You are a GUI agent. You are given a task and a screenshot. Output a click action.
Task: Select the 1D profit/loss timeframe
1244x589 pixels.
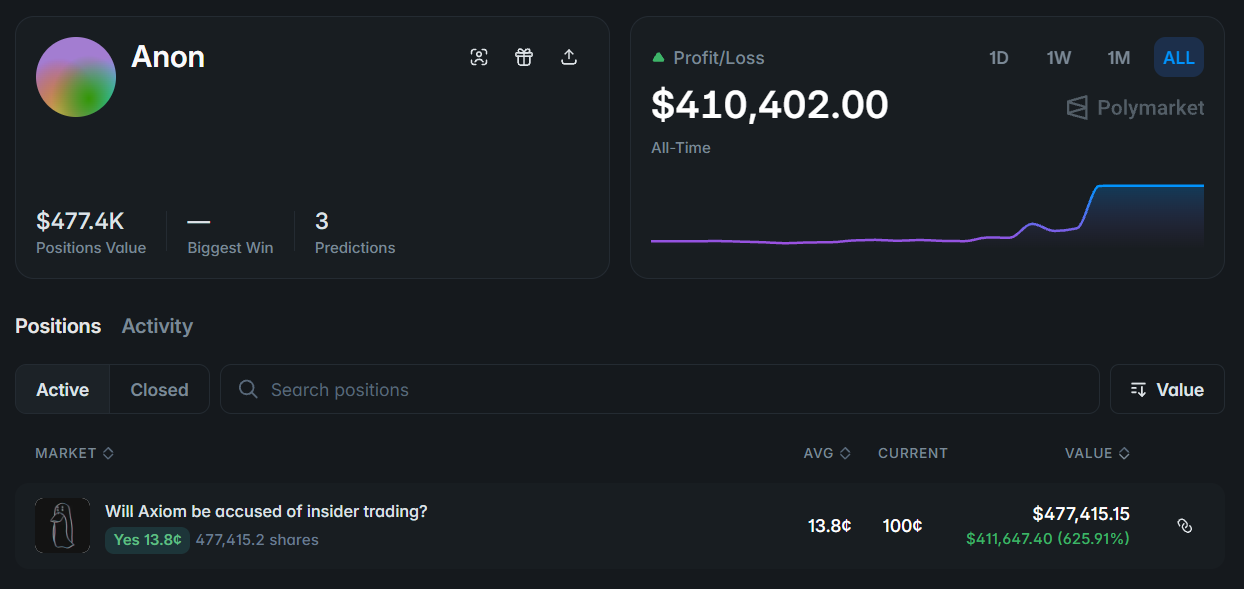[x=998, y=58]
